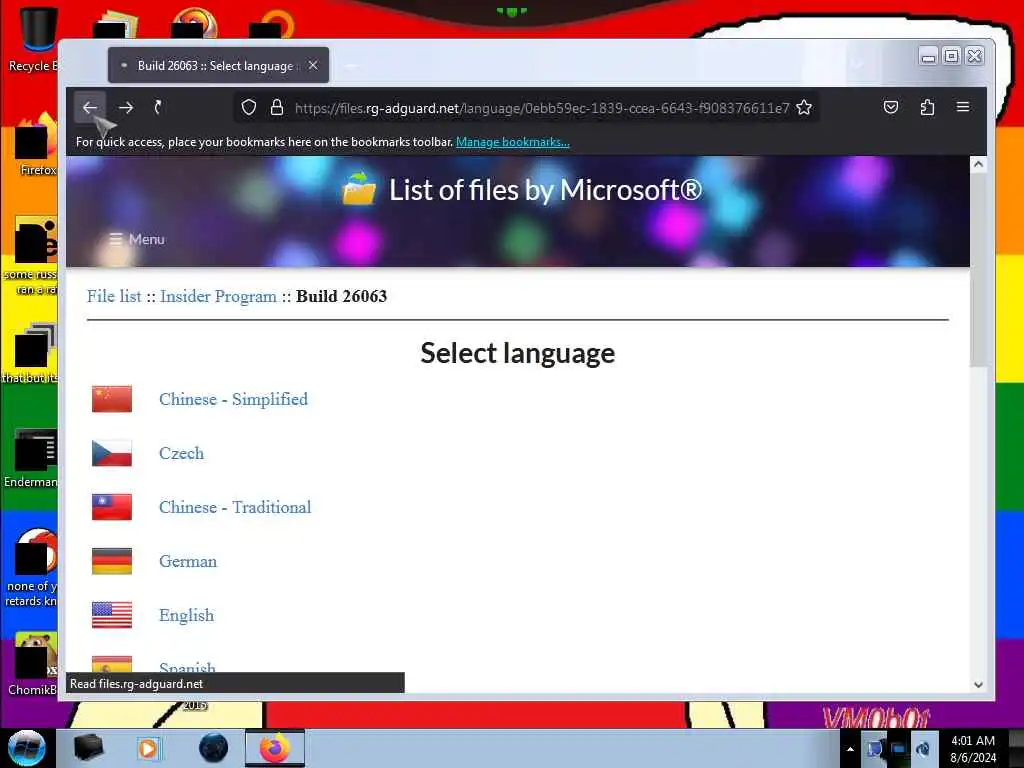1024x768 pixels.
Task: Choose the Chinese - Traditional language link
Action: coord(235,507)
